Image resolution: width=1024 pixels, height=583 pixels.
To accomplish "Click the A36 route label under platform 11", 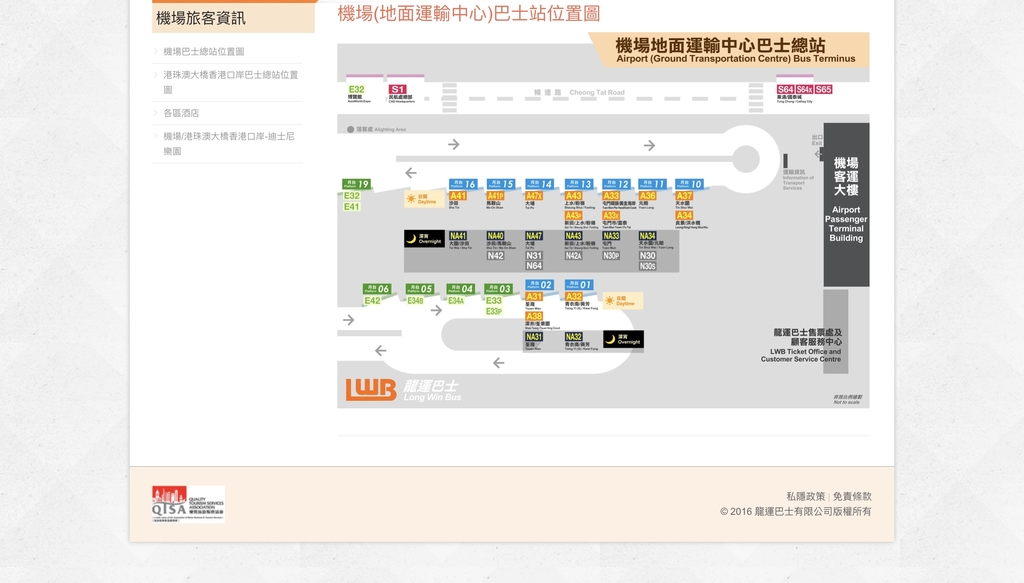I will tap(647, 196).
